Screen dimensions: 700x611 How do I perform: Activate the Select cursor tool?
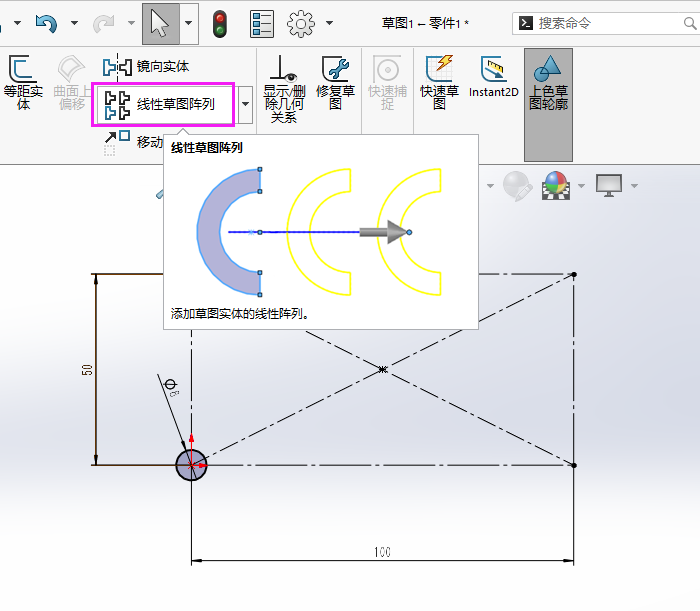pos(160,24)
